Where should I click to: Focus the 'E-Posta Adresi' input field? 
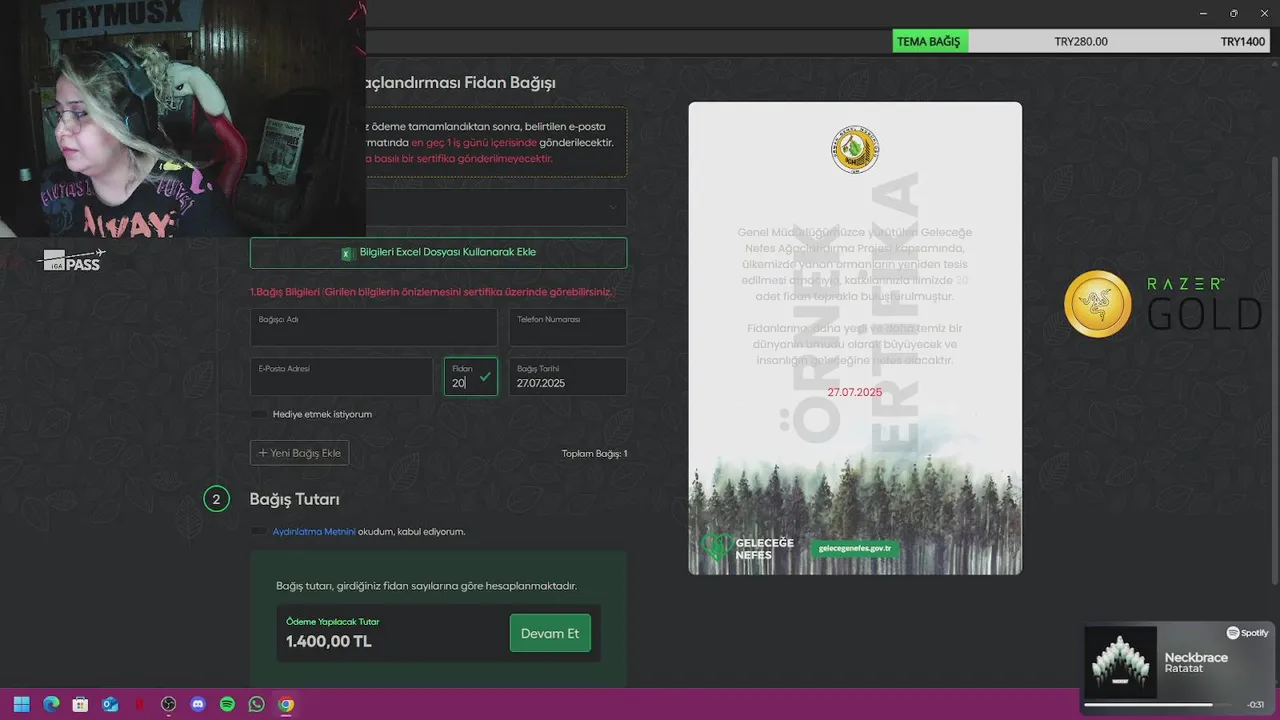coord(341,377)
